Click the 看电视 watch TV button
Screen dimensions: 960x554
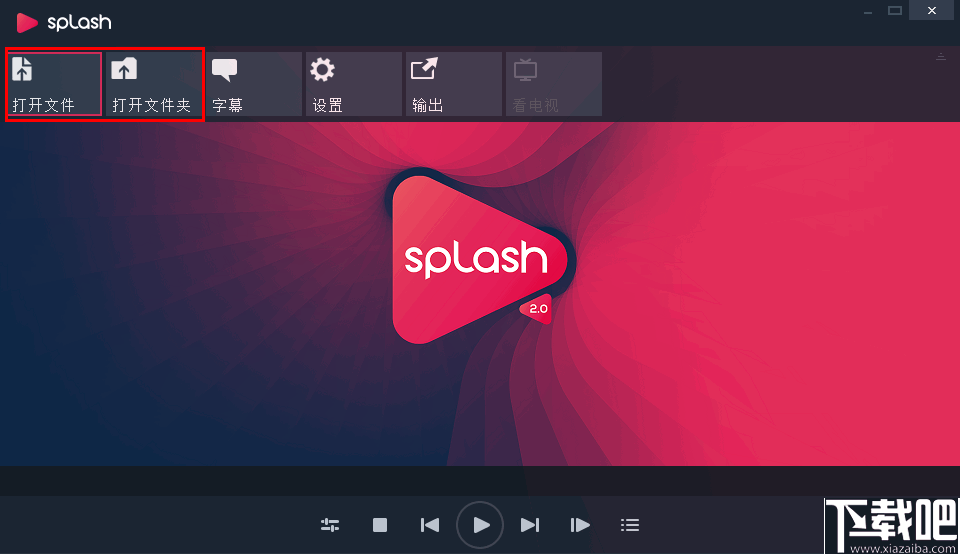pos(554,84)
